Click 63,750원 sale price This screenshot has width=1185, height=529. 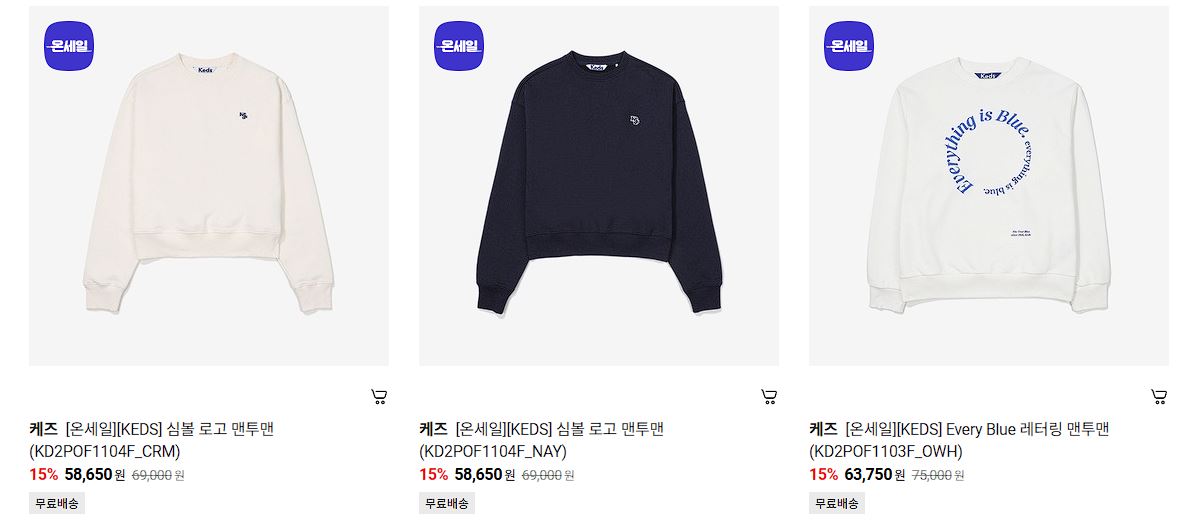click(874, 475)
